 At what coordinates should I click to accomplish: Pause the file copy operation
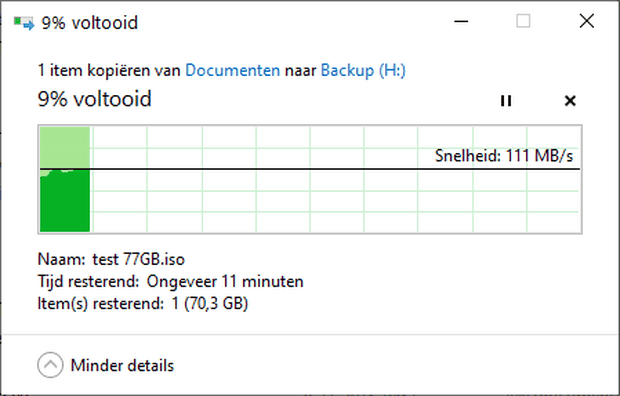[x=506, y=101]
